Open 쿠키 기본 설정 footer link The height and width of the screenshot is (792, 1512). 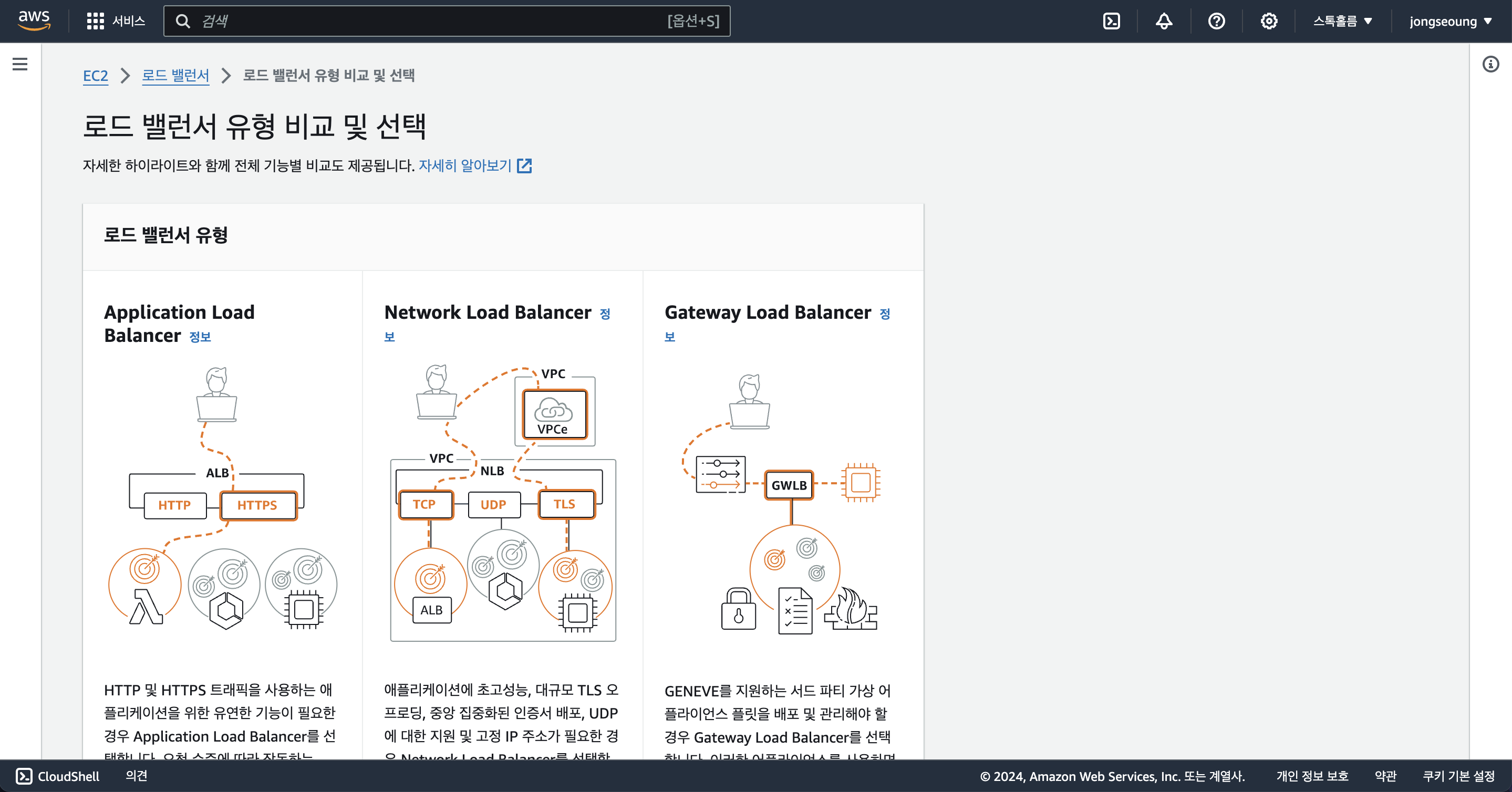point(1458,776)
